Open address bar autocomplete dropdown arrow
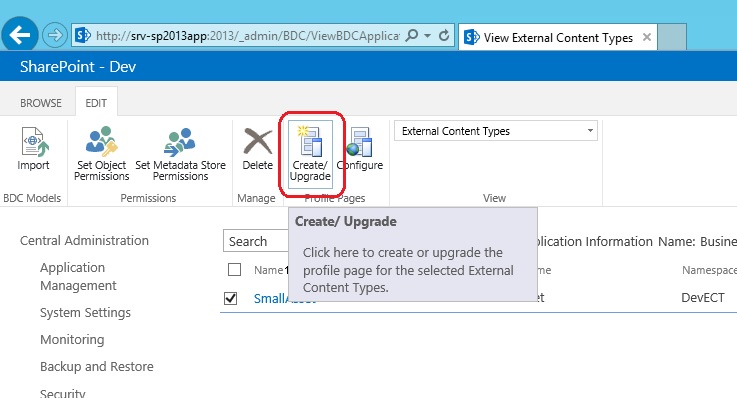This screenshot has width=737, height=398. tap(427, 36)
